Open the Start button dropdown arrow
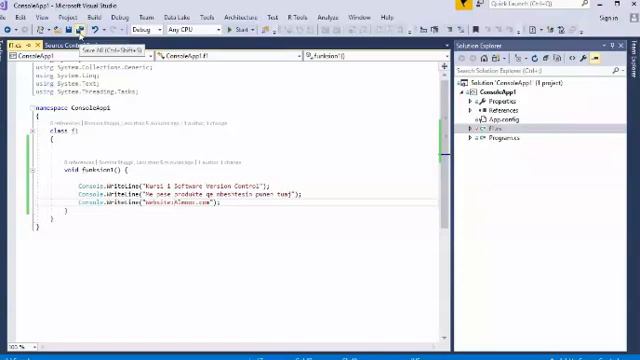Image resolution: width=640 pixels, height=360 pixels. click(253, 30)
